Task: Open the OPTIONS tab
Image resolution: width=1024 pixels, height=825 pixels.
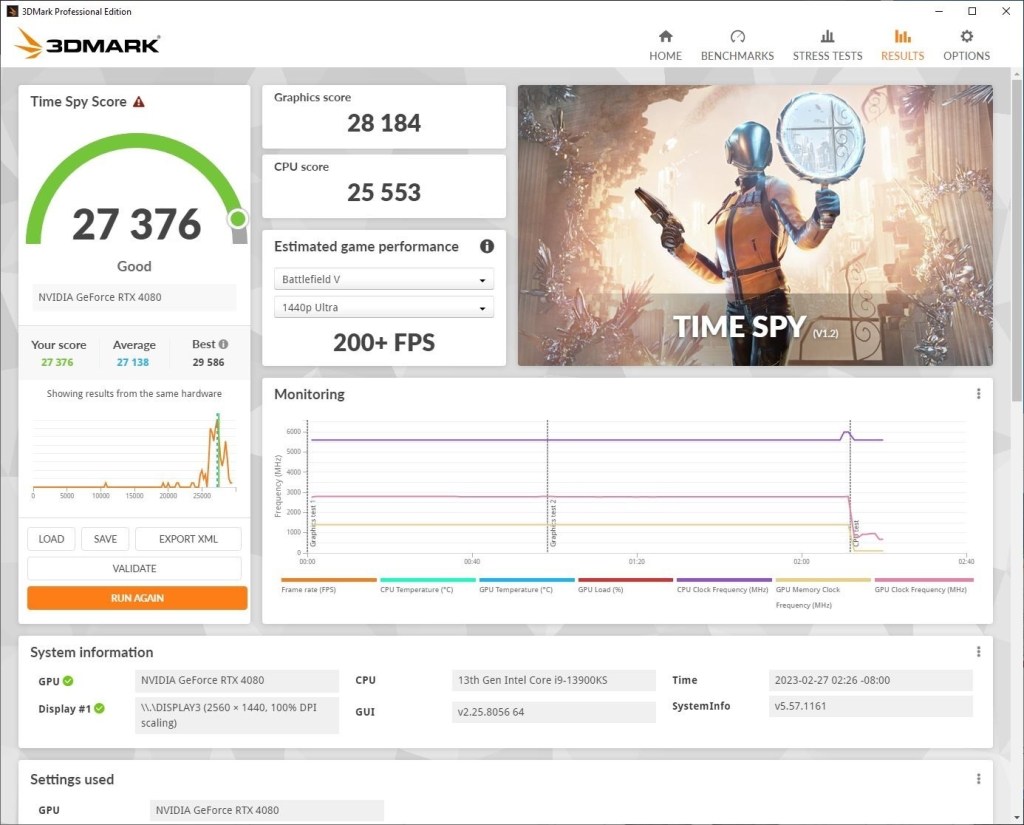Action: click(967, 46)
